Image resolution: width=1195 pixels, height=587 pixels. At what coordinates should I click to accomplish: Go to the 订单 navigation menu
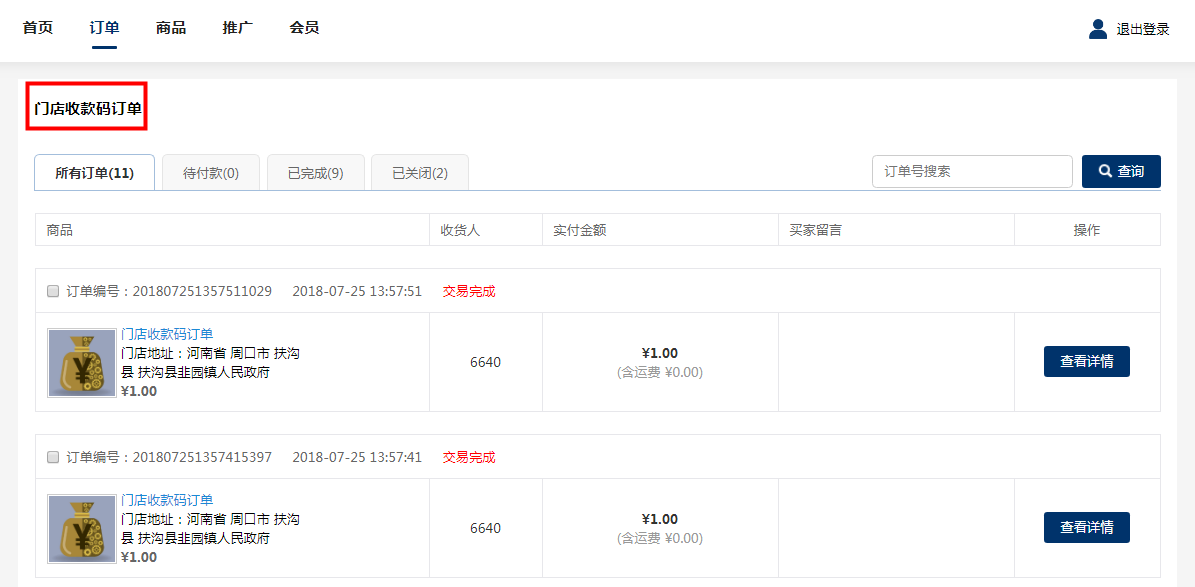104,28
